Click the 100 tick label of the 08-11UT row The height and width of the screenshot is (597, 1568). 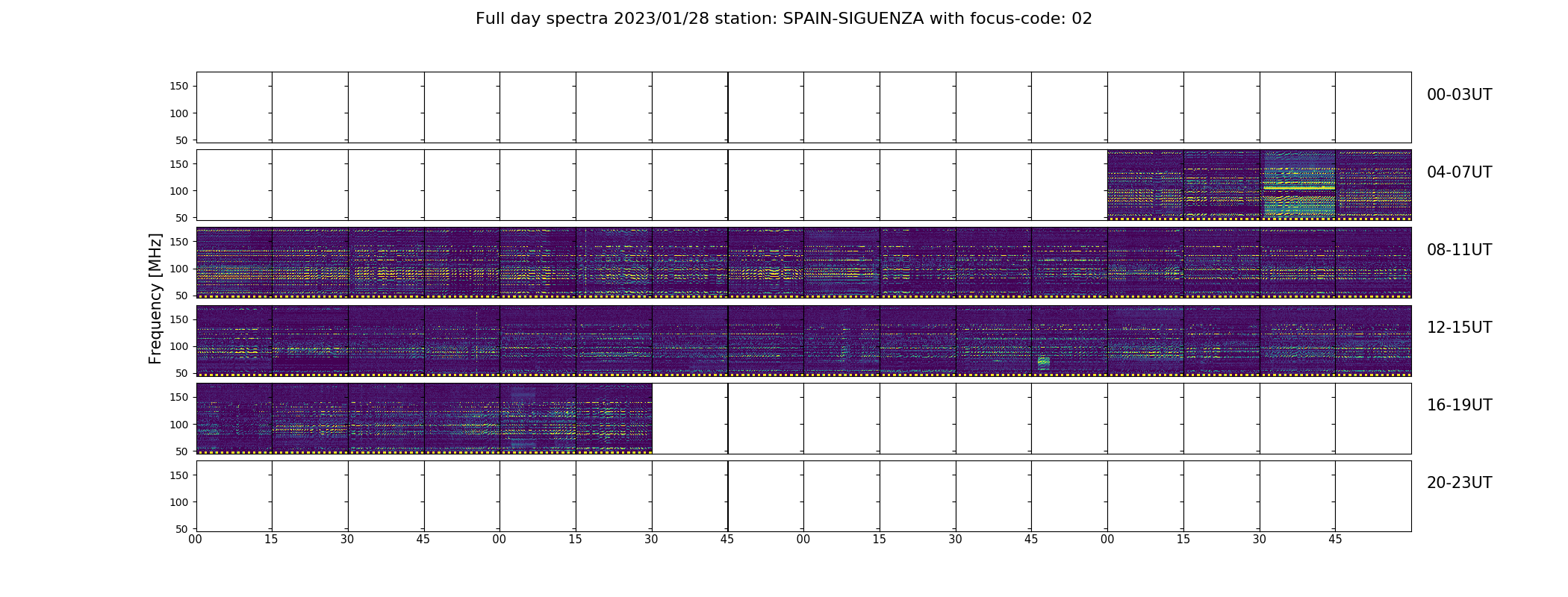[179, 269]
